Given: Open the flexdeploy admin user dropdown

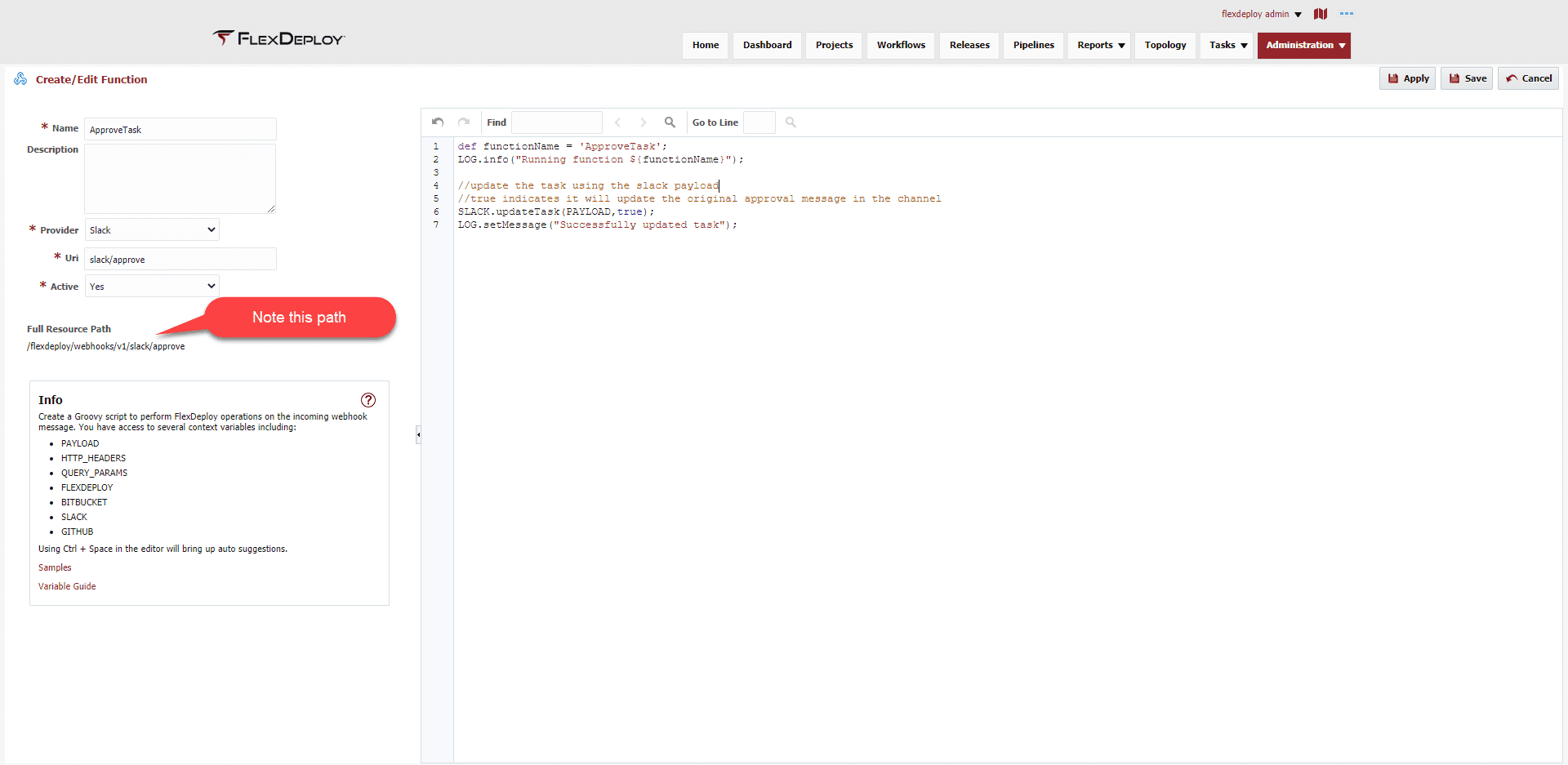Looking at the screenshot, I should tap(1261, 14).
